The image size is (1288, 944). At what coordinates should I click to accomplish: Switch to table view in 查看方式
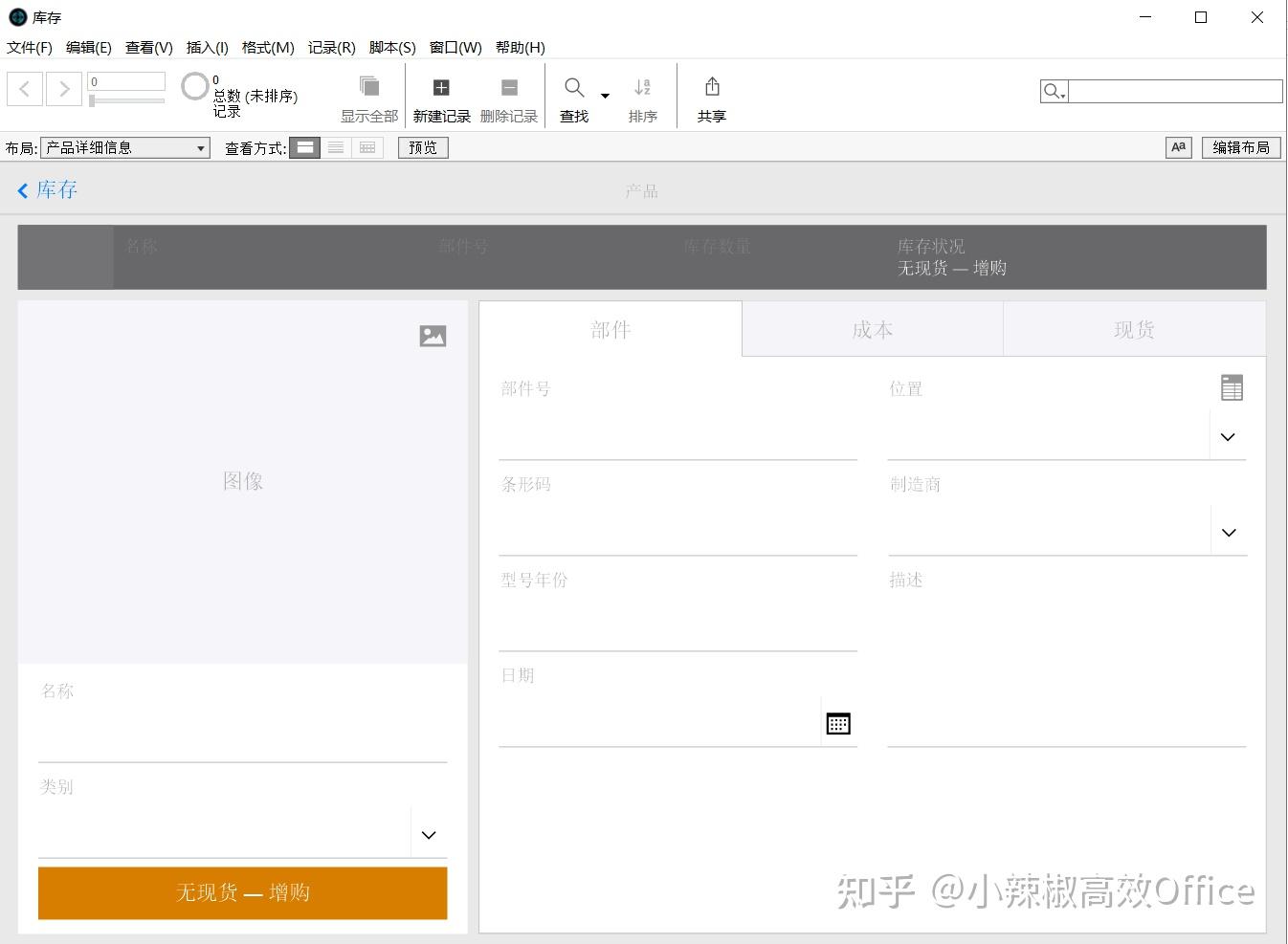(x=367, y=147)
